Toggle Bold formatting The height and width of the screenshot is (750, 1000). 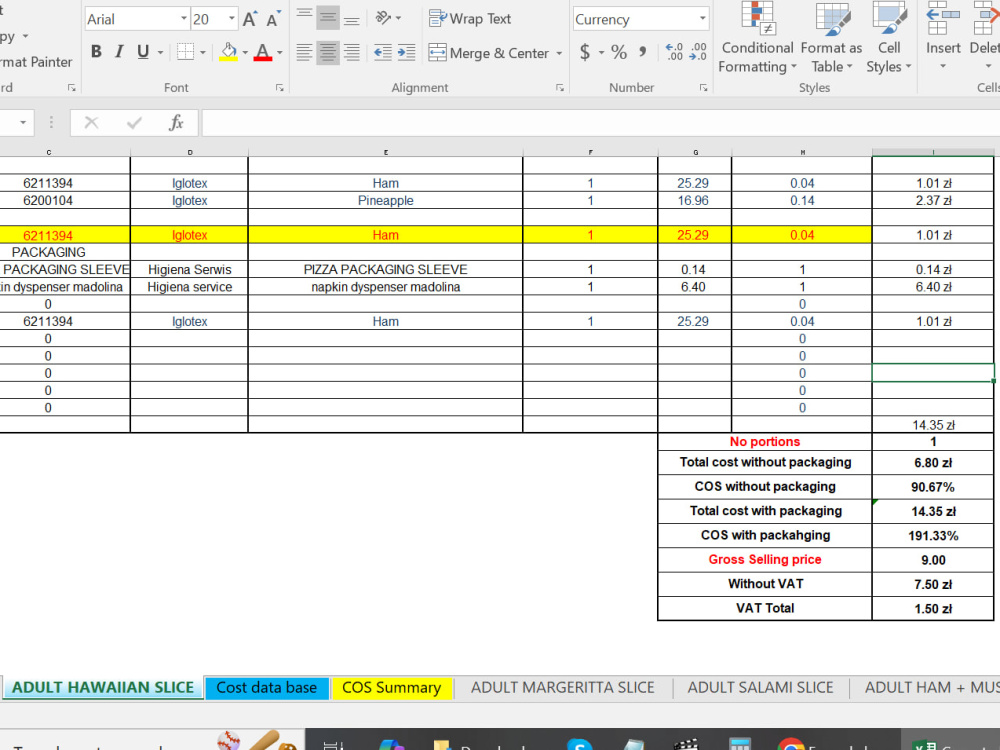(96, 52)
